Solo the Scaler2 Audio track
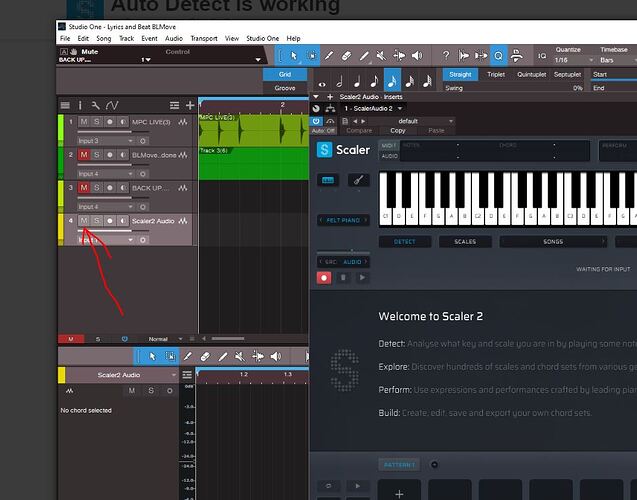This screenshot has height=500, width=637. (x=97, y=221)
